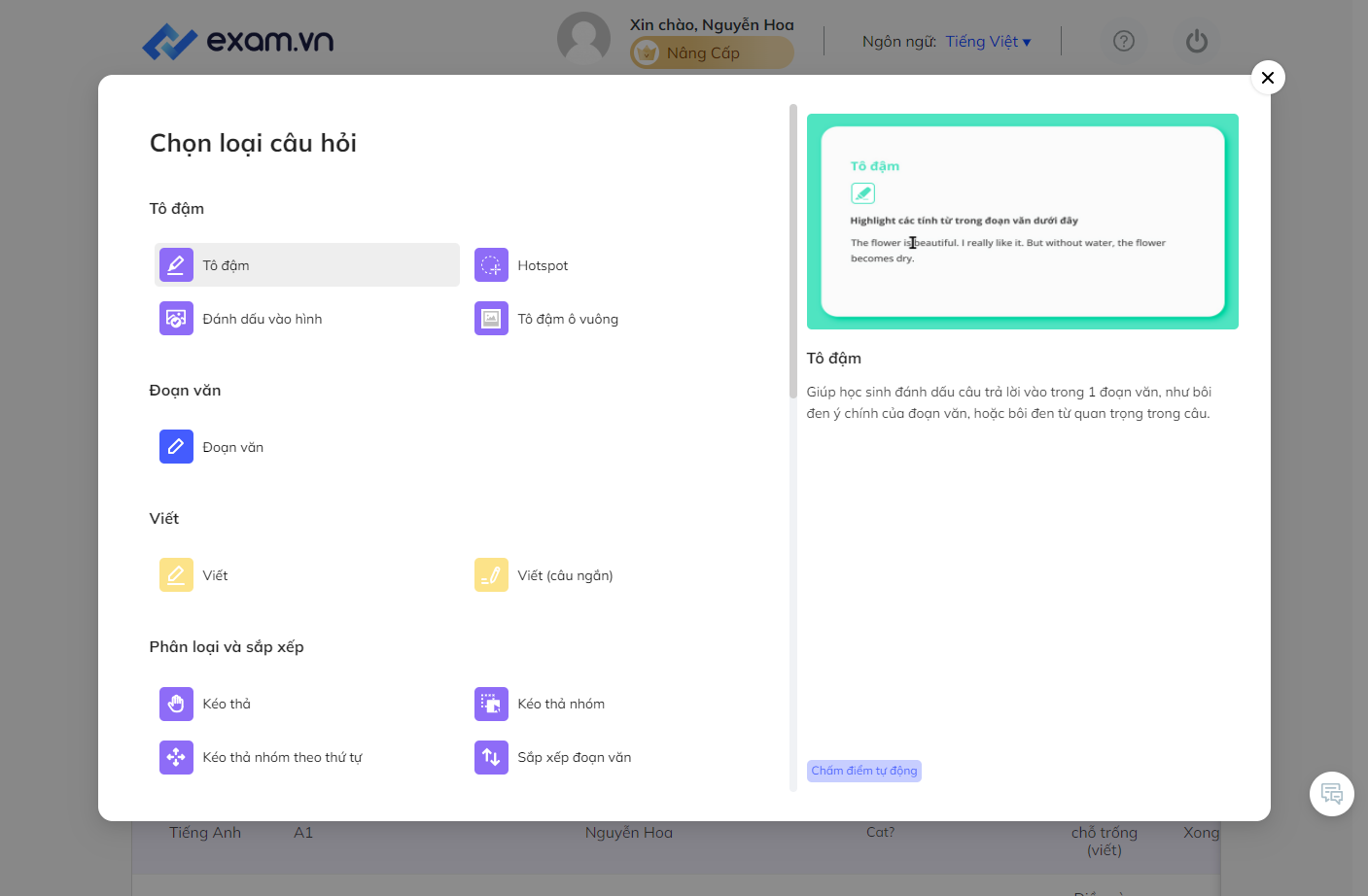Close the question type dialog
The image size is (1368, 896).
tap(1268, 78)
